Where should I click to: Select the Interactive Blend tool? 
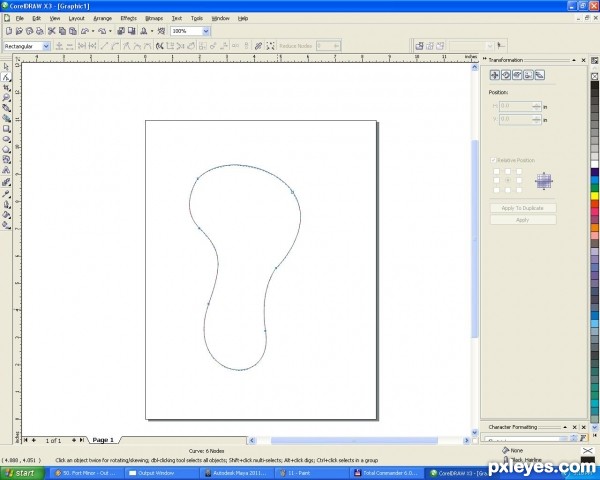pos(6,182)
